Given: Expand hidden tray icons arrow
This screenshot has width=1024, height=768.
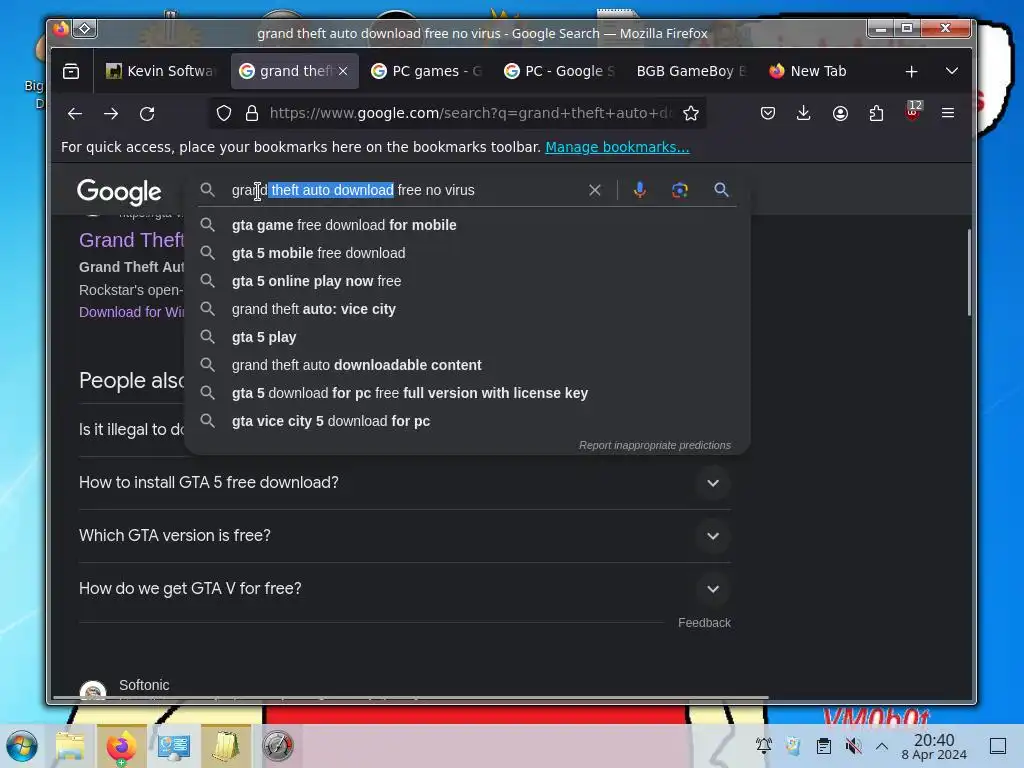Looking at the screenshot, I should [882, 746].
